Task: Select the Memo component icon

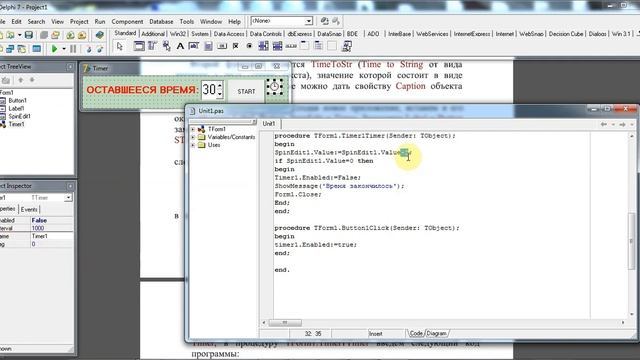Action: (208, 46)
